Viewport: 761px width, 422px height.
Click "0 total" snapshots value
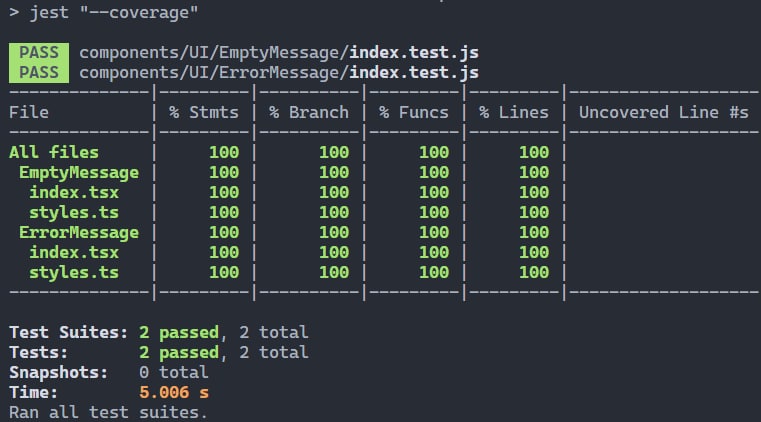pyautogui.click(x=174, y=373)
